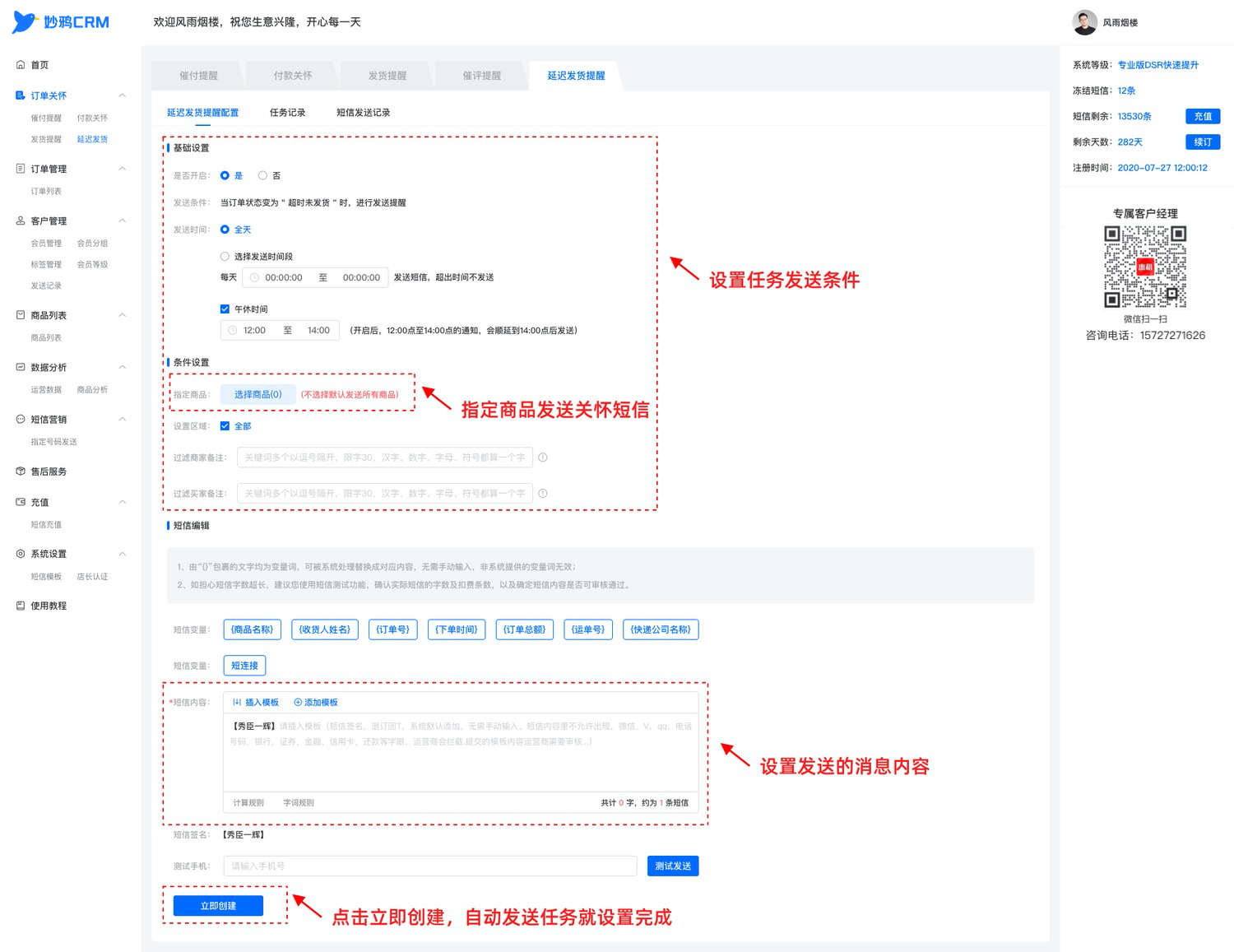Select the 否 radio button for 是否开启
Viewport: 1234px width, 952px height.
point(262,175)
